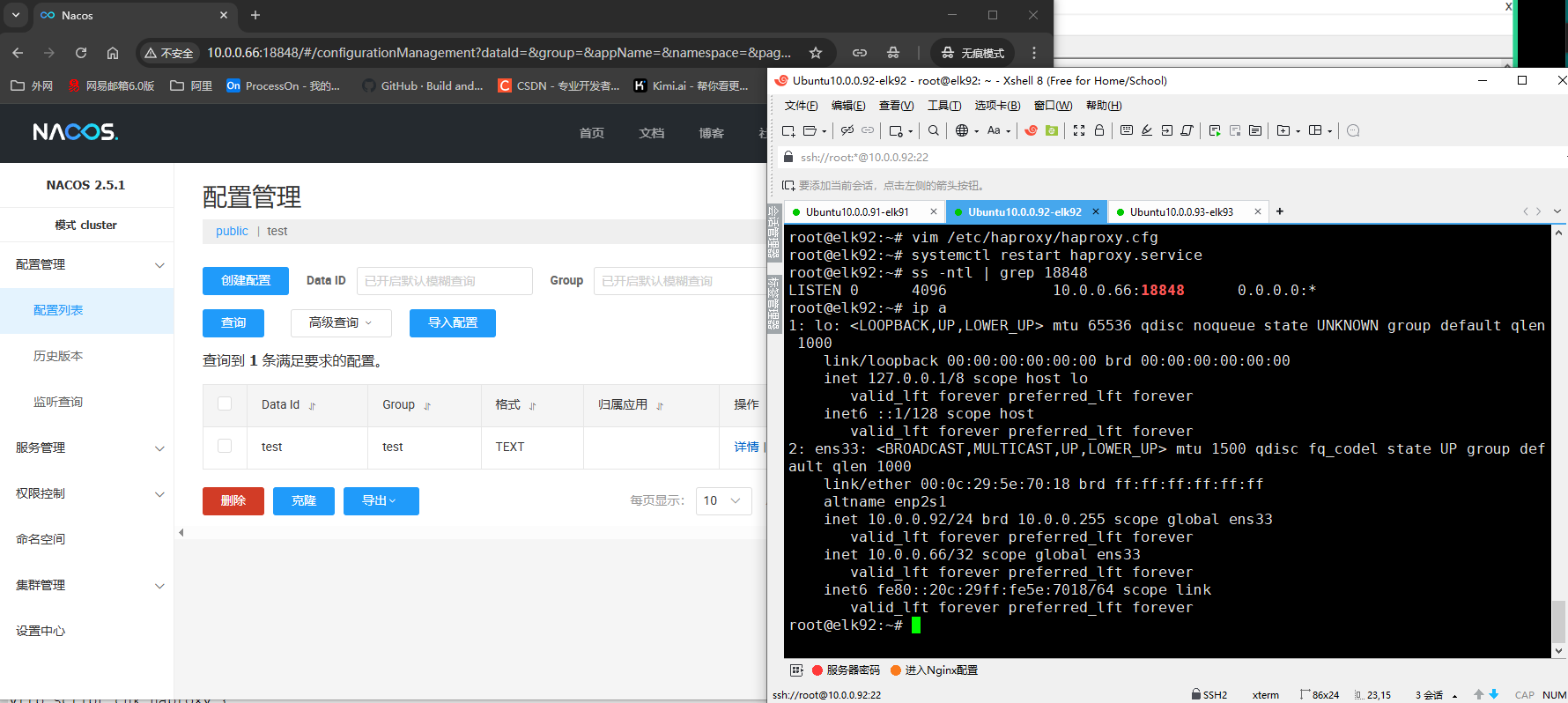Bookmark this page with star icon

click(816, 53)
